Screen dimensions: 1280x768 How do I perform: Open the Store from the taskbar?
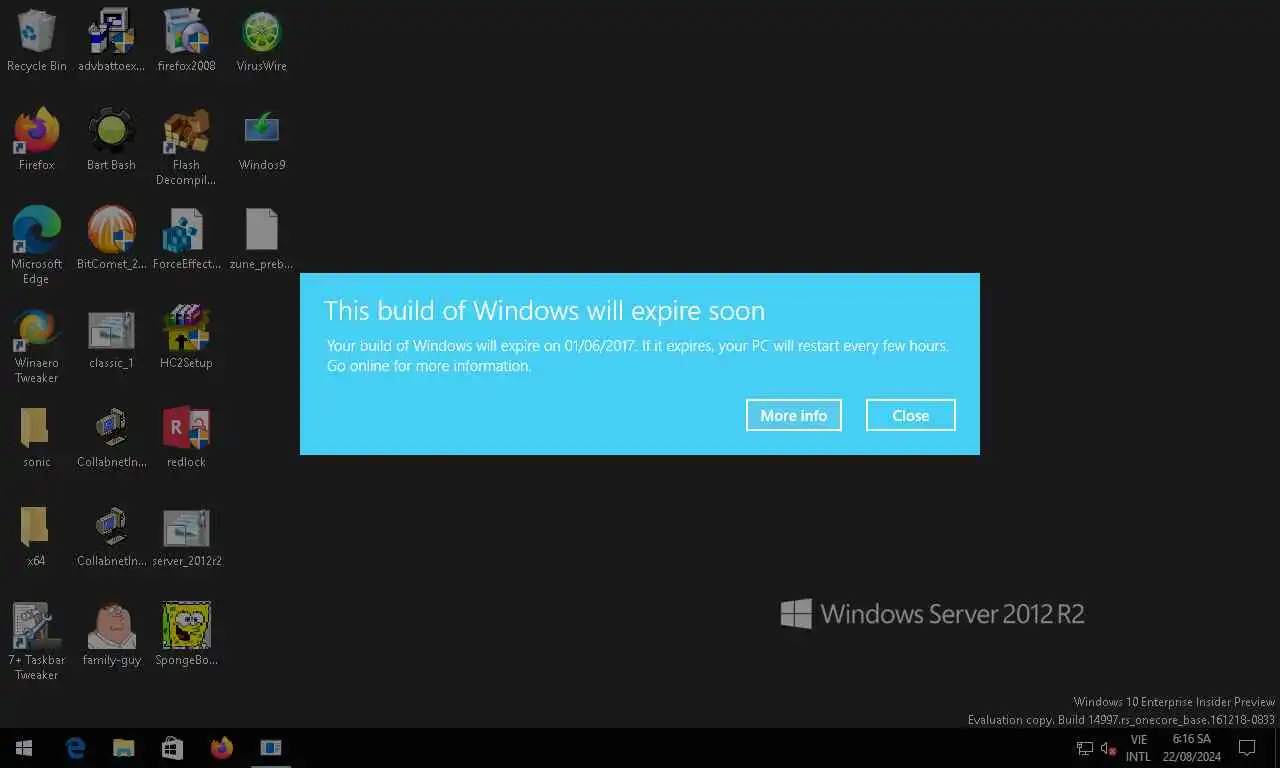tap(172, 748)
